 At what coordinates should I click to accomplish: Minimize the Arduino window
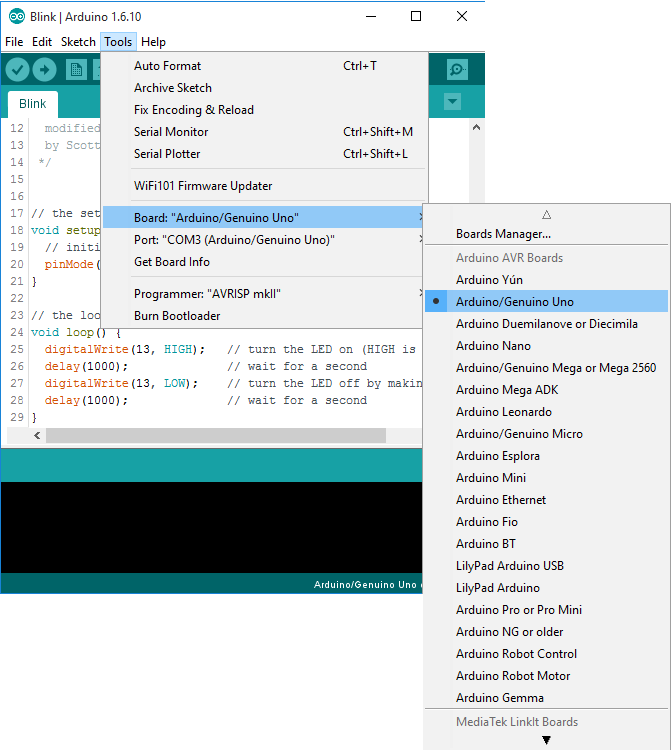pyautogui.click(x=371, y=16)
